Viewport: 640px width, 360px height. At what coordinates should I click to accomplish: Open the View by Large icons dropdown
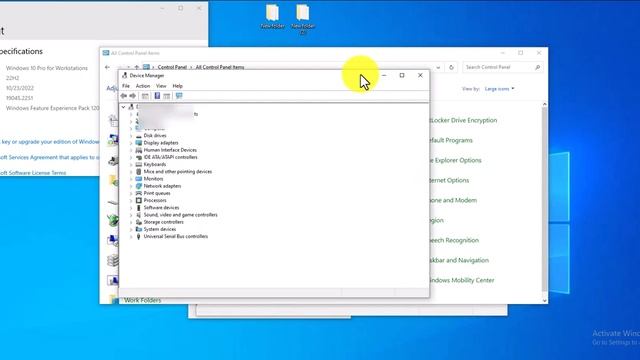point(499,89)
